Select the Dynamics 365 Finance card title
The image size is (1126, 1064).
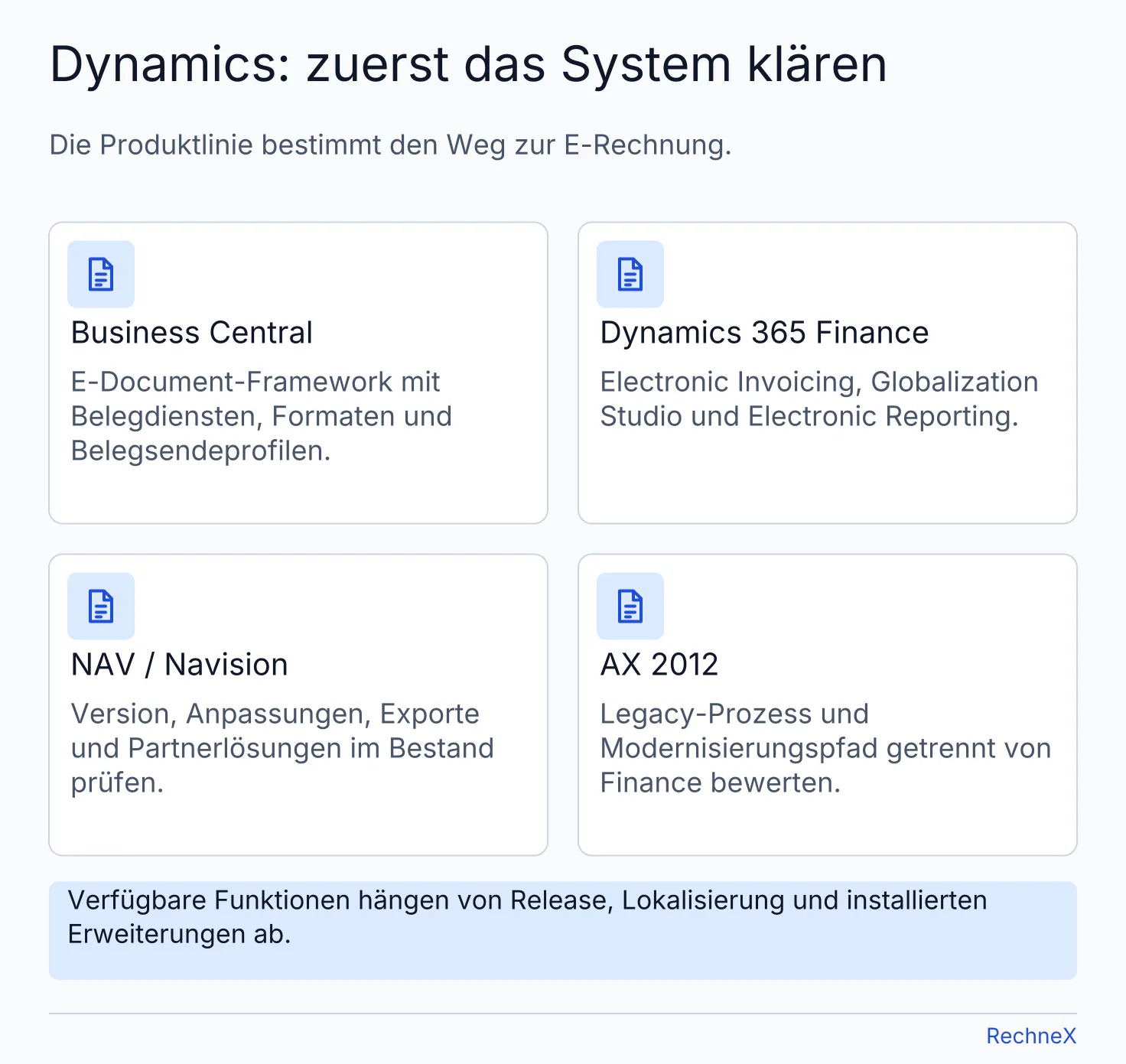(764, 333)
